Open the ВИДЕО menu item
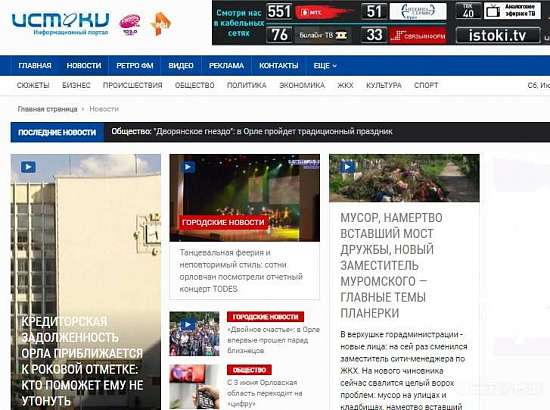The image size is (550, 410). [181, 66]
